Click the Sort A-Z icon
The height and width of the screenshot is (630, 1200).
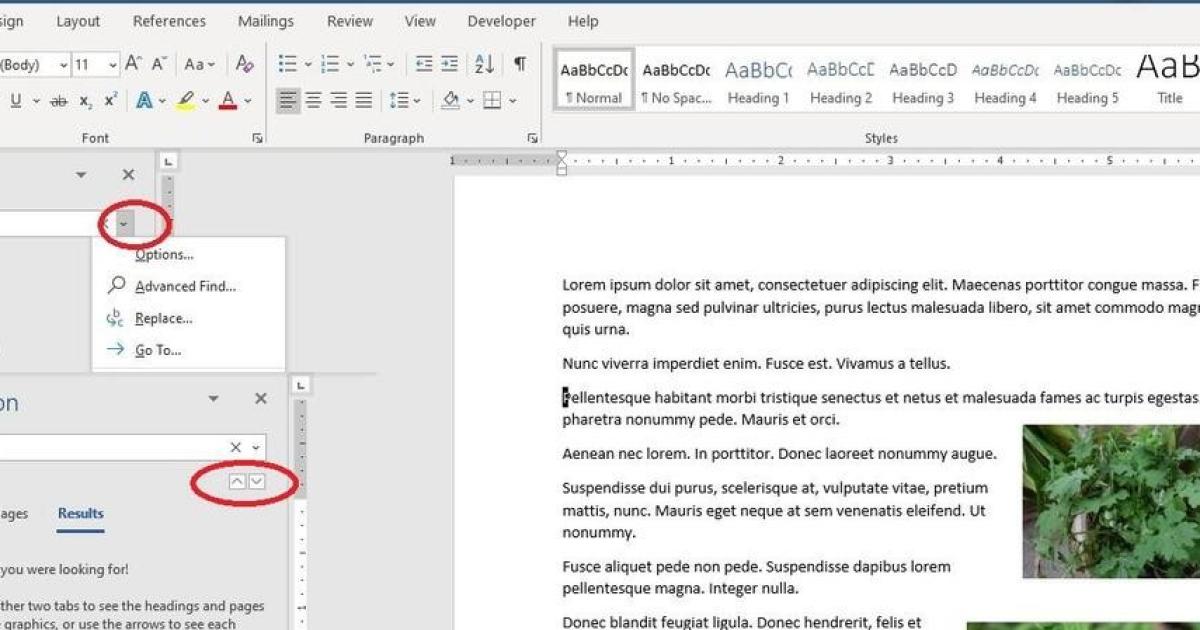coord(484,63)
